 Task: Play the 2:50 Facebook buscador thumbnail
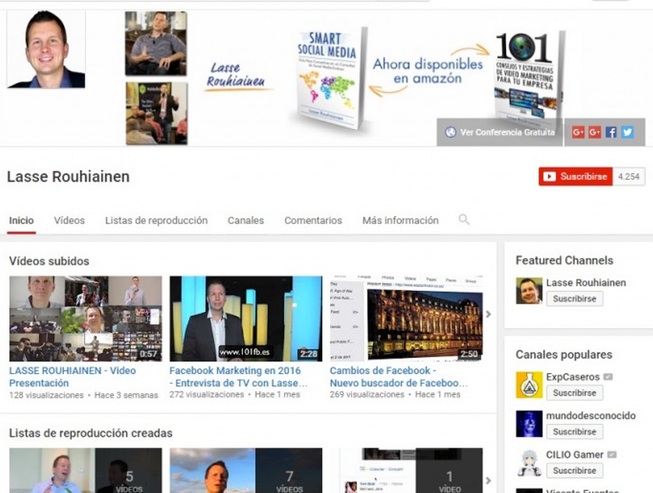pos(406,319)
